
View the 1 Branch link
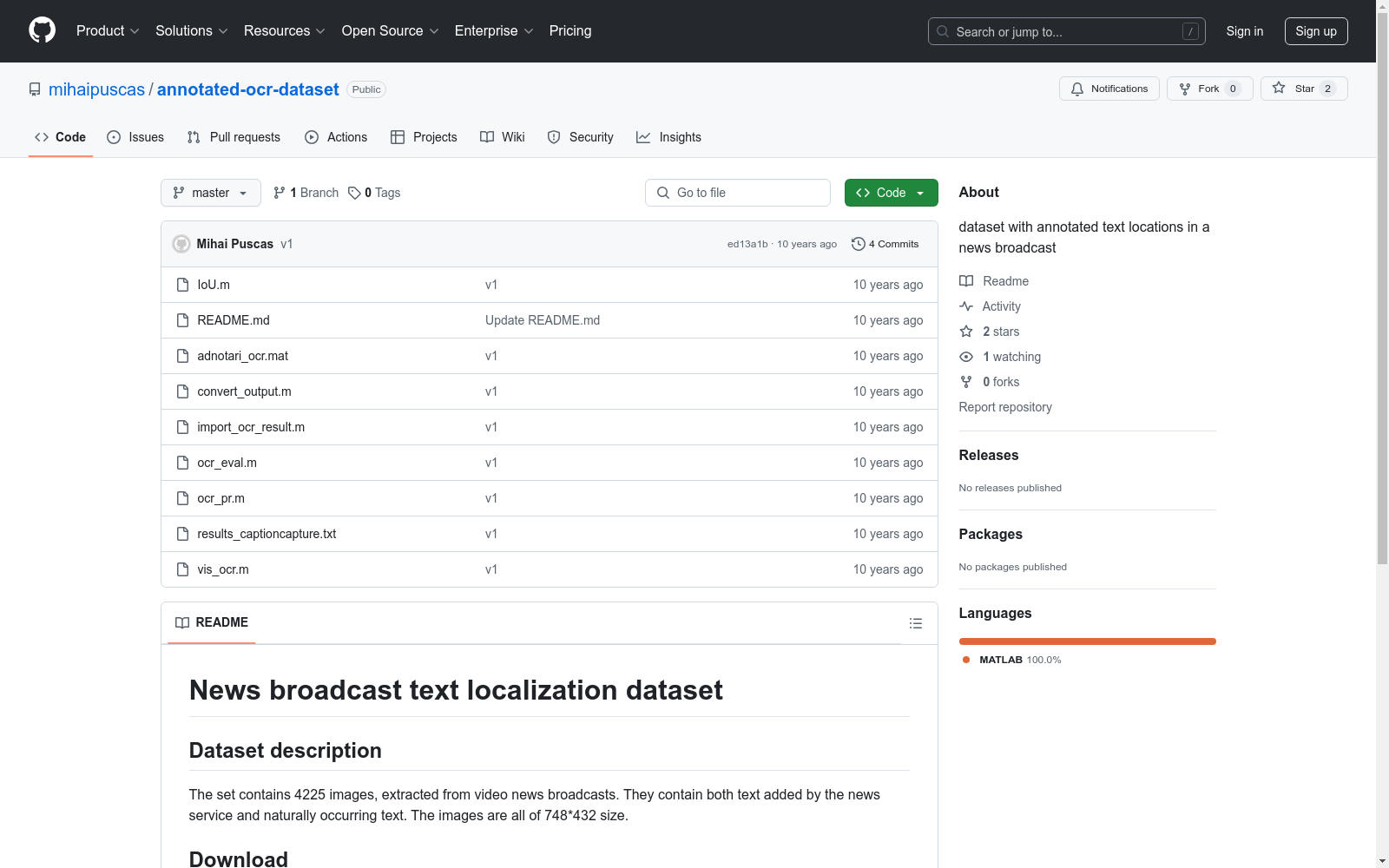[306, 193]
